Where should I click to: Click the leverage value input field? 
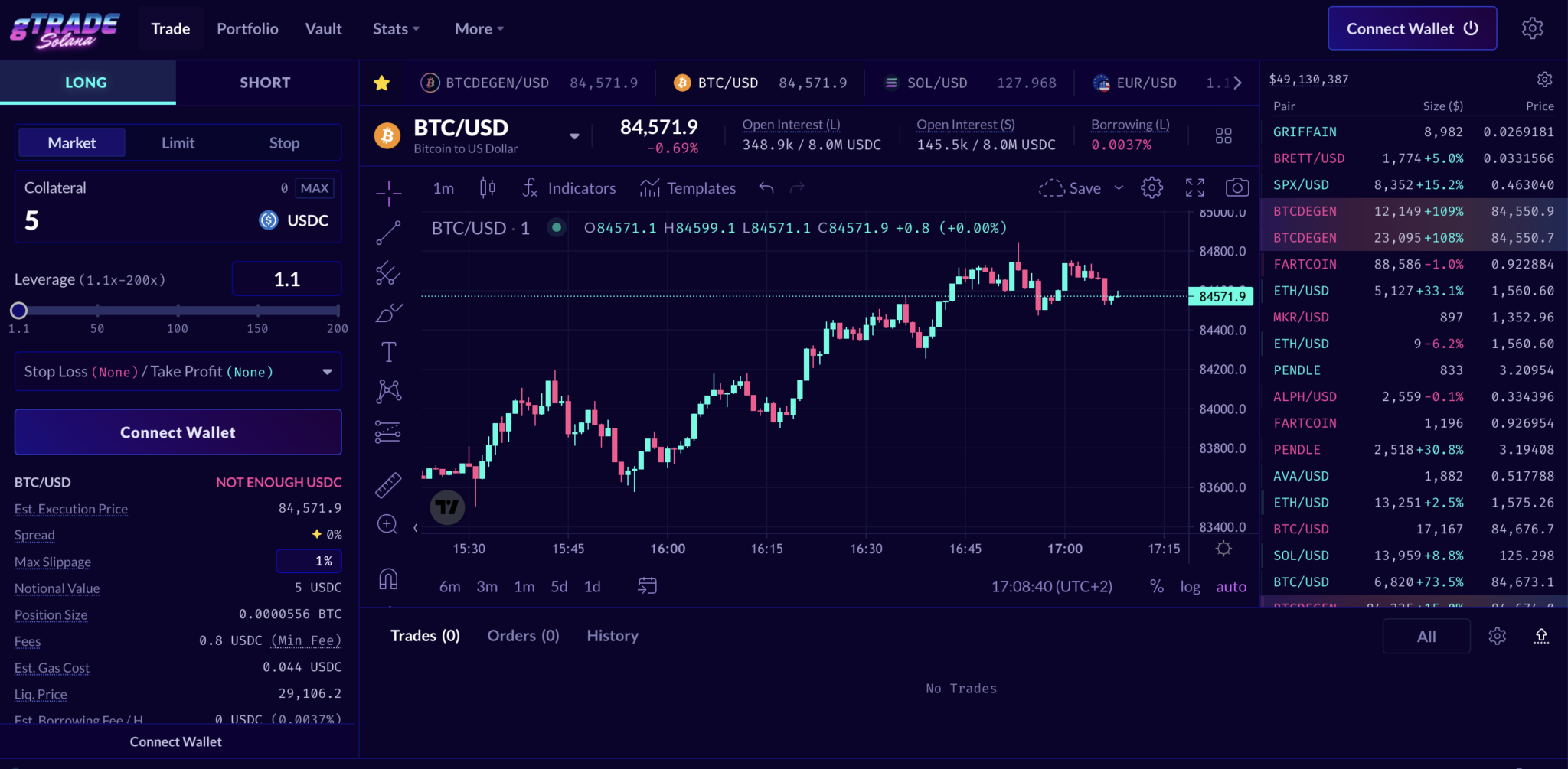pyautogui.click(x=286, y=279)
